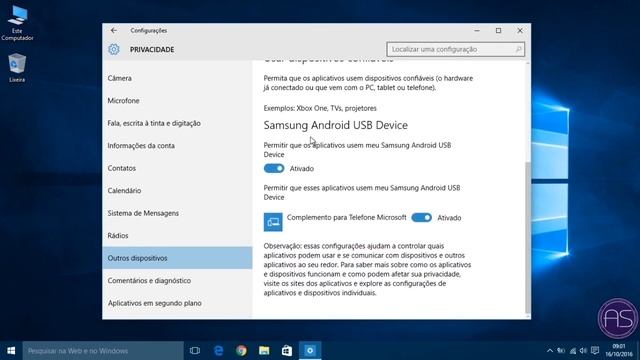Open the Windows Store taskbar icon

click(287, 351)
